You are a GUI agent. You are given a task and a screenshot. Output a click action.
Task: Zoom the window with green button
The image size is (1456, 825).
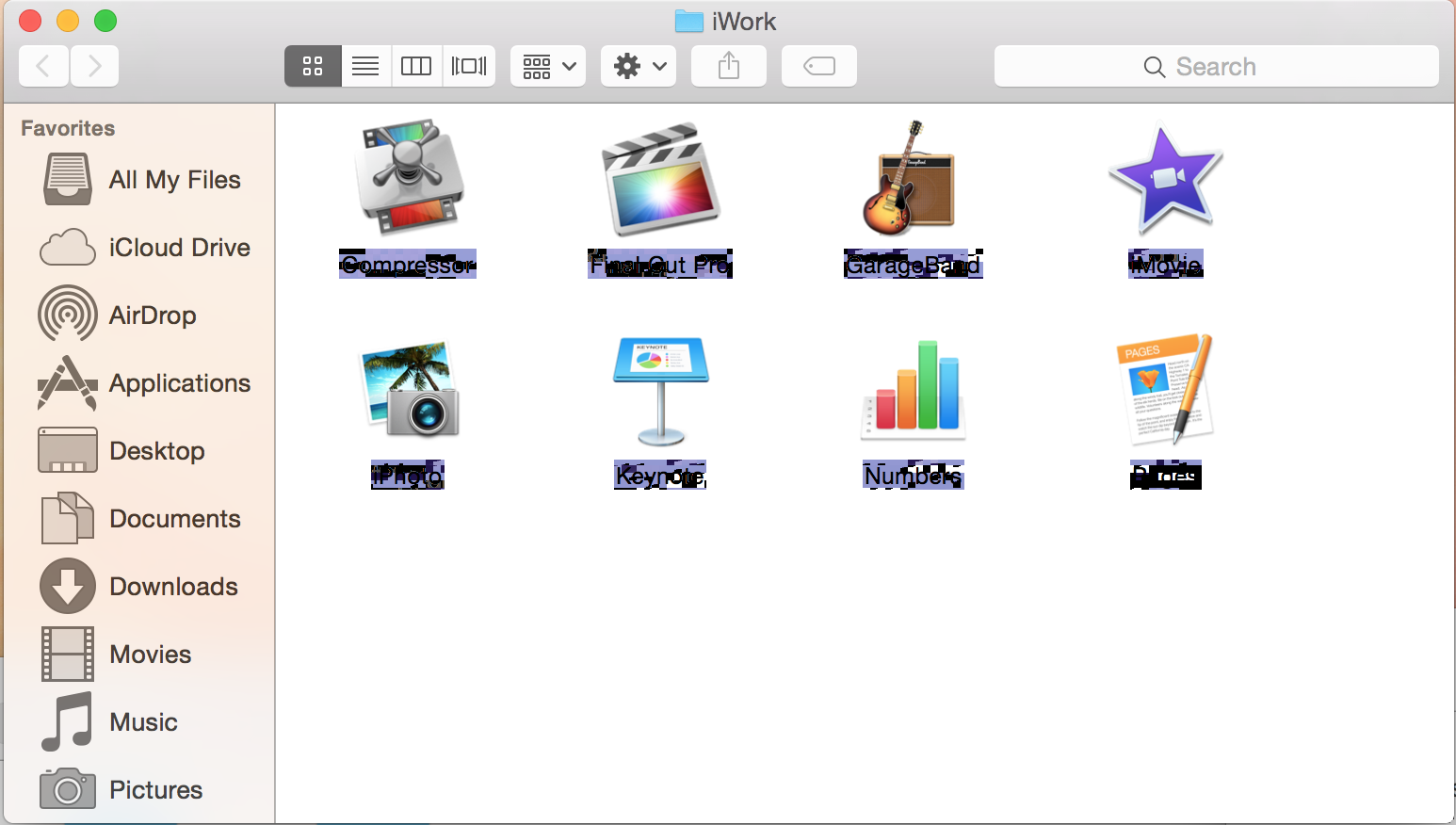105,21
